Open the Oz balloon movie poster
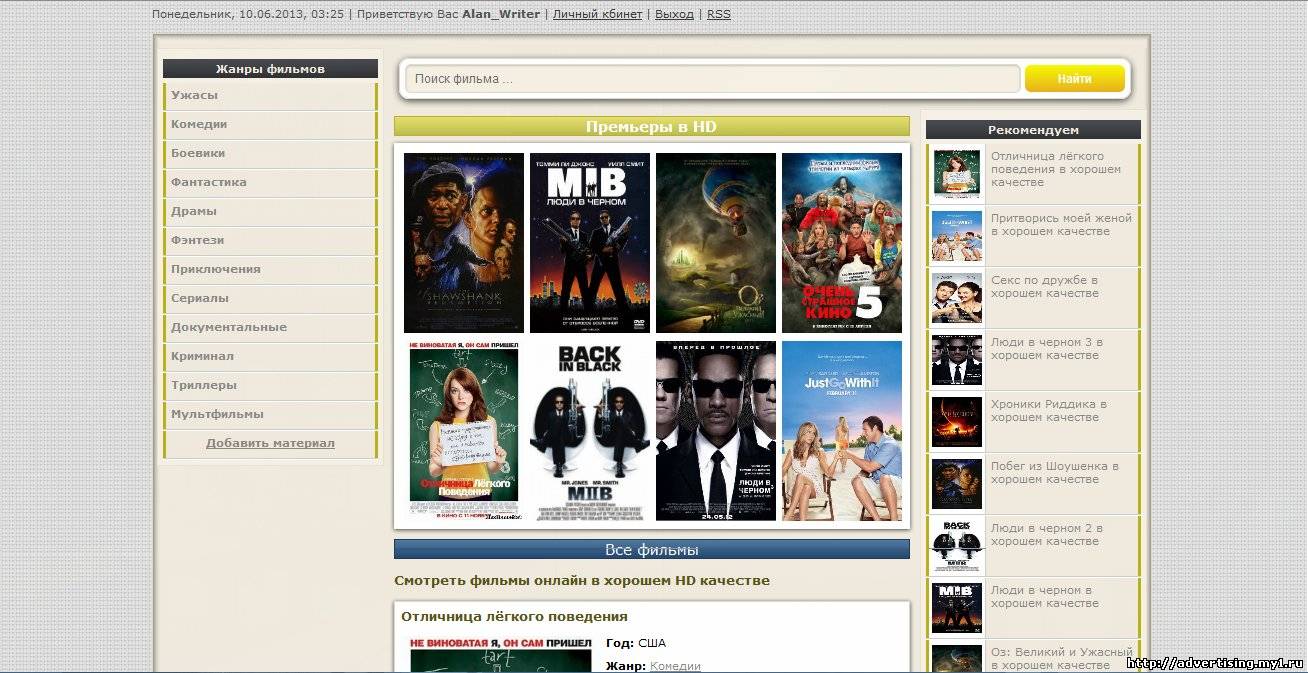 coord(716,243)
